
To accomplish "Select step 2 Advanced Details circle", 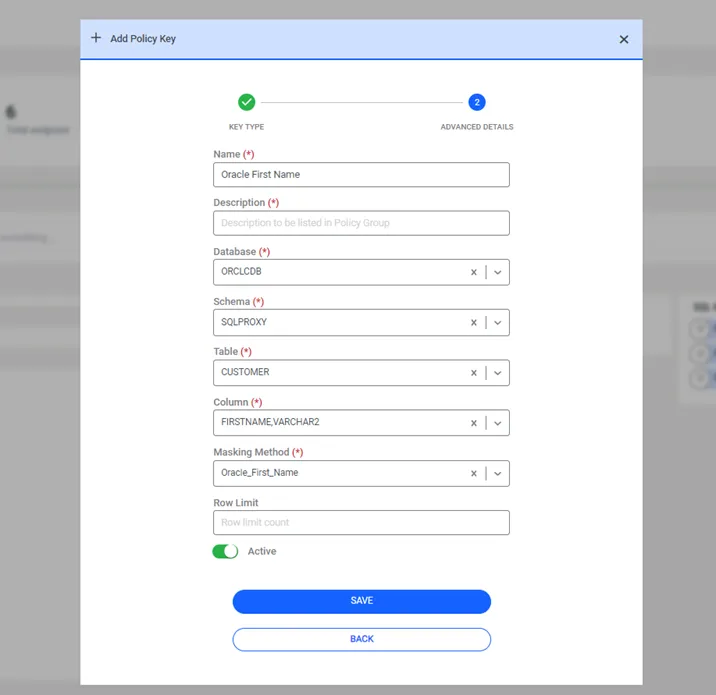I will 477,102.
